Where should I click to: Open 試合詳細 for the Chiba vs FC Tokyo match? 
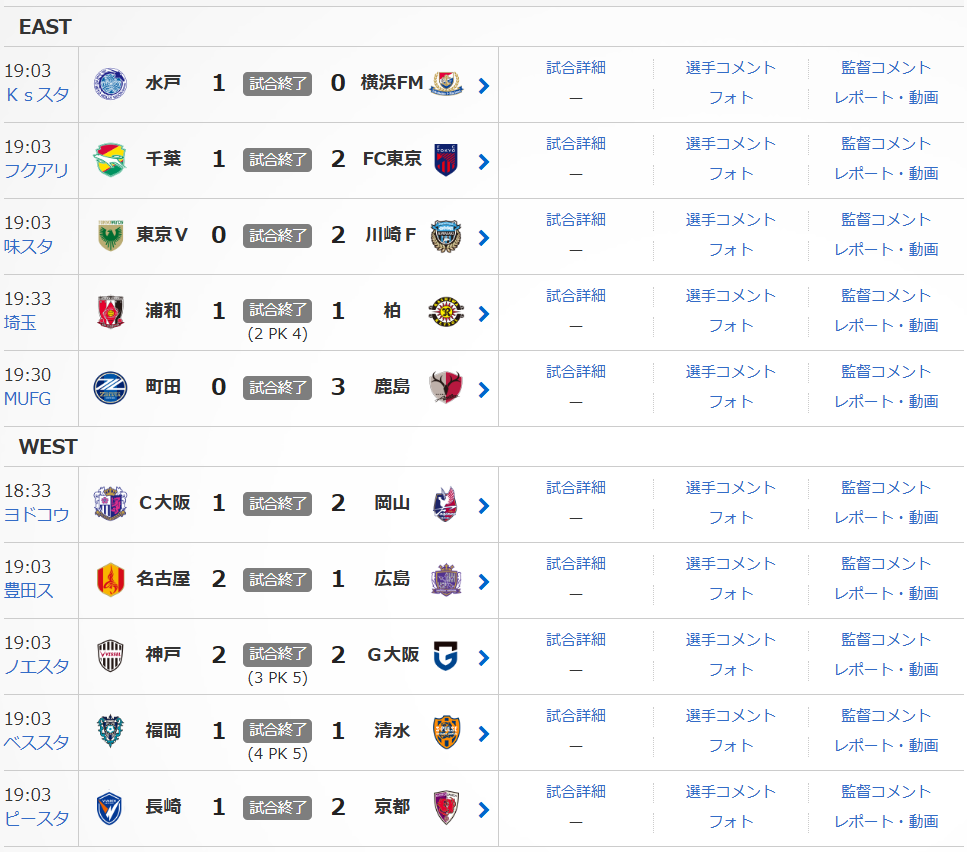(x=576, y=143)
